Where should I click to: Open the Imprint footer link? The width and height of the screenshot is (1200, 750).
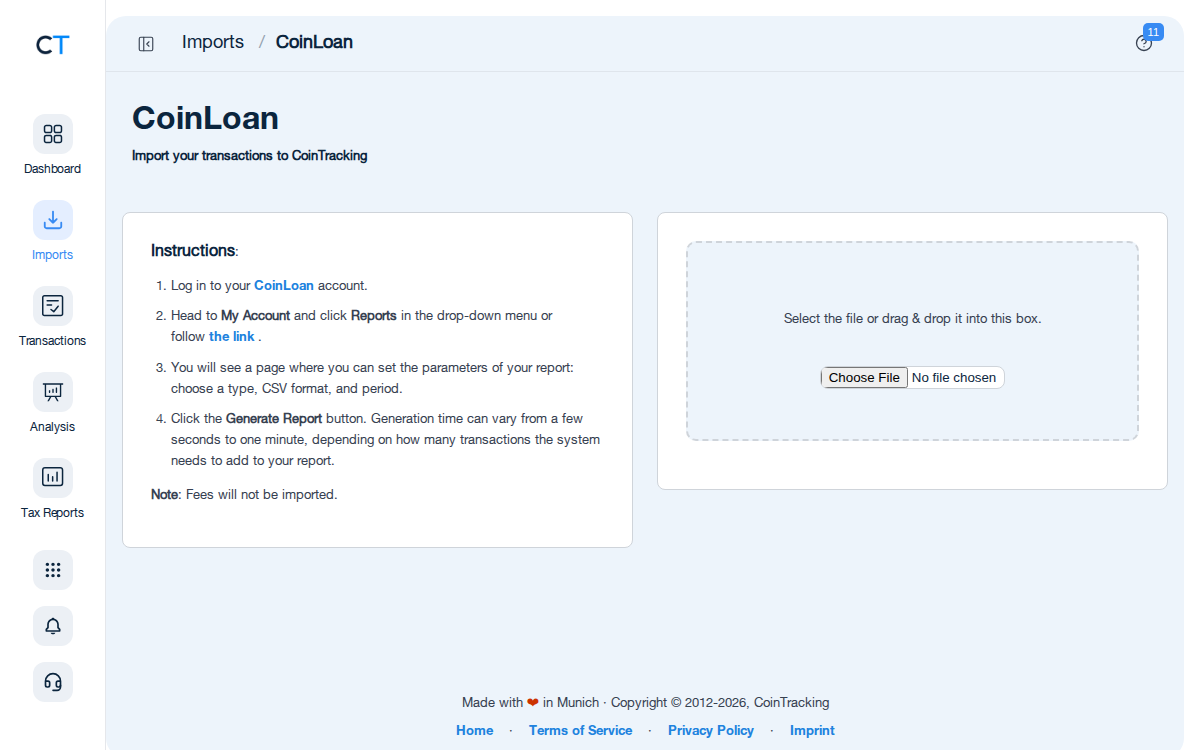(812, 730)
